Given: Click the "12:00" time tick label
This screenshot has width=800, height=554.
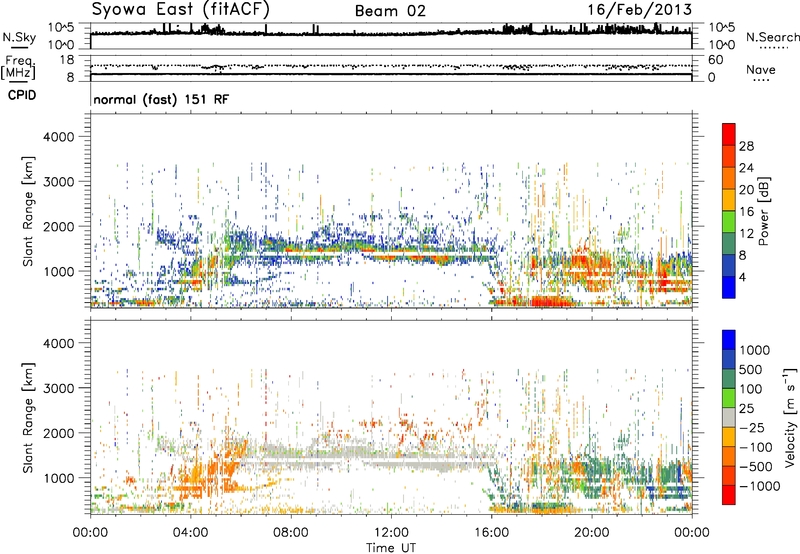Looking at the screenshot, I should (x=391, y=533).
